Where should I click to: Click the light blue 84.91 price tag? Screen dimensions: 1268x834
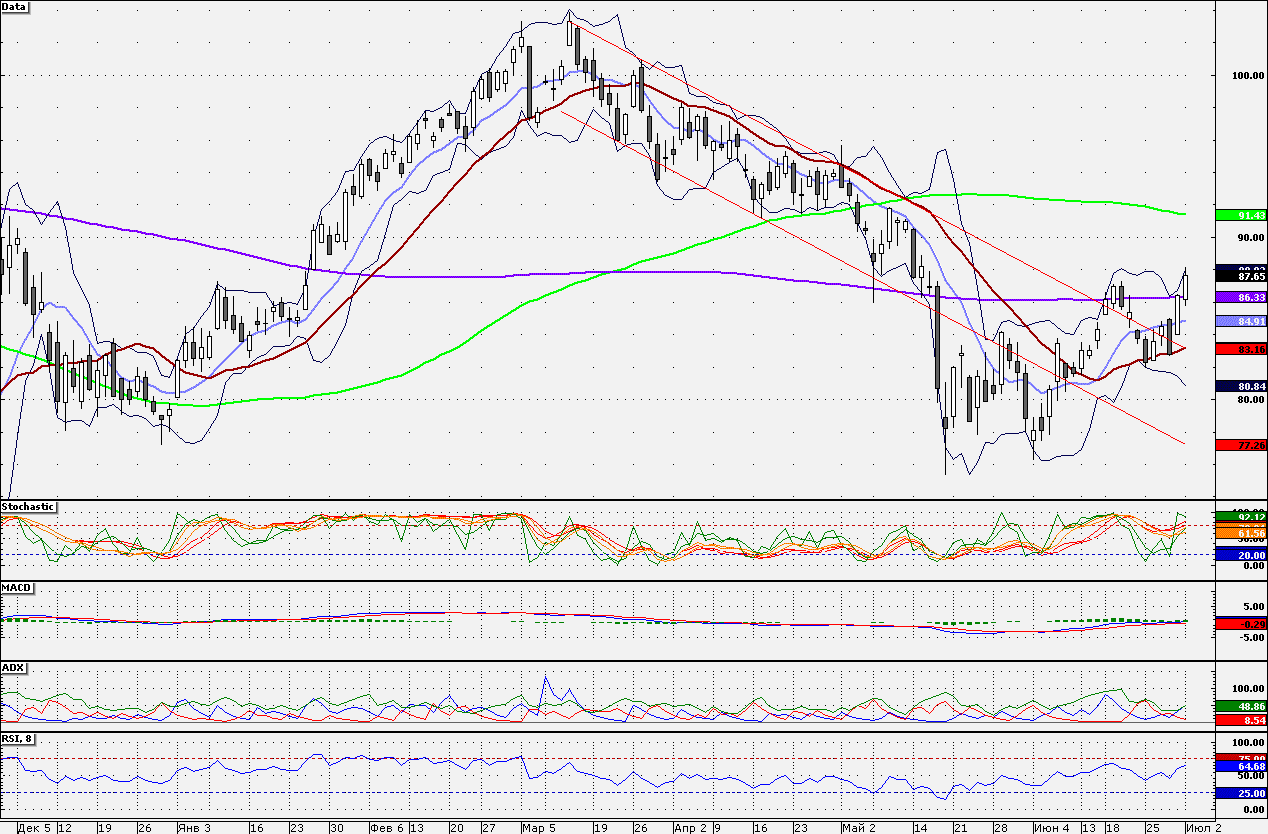coord(1240,321)
